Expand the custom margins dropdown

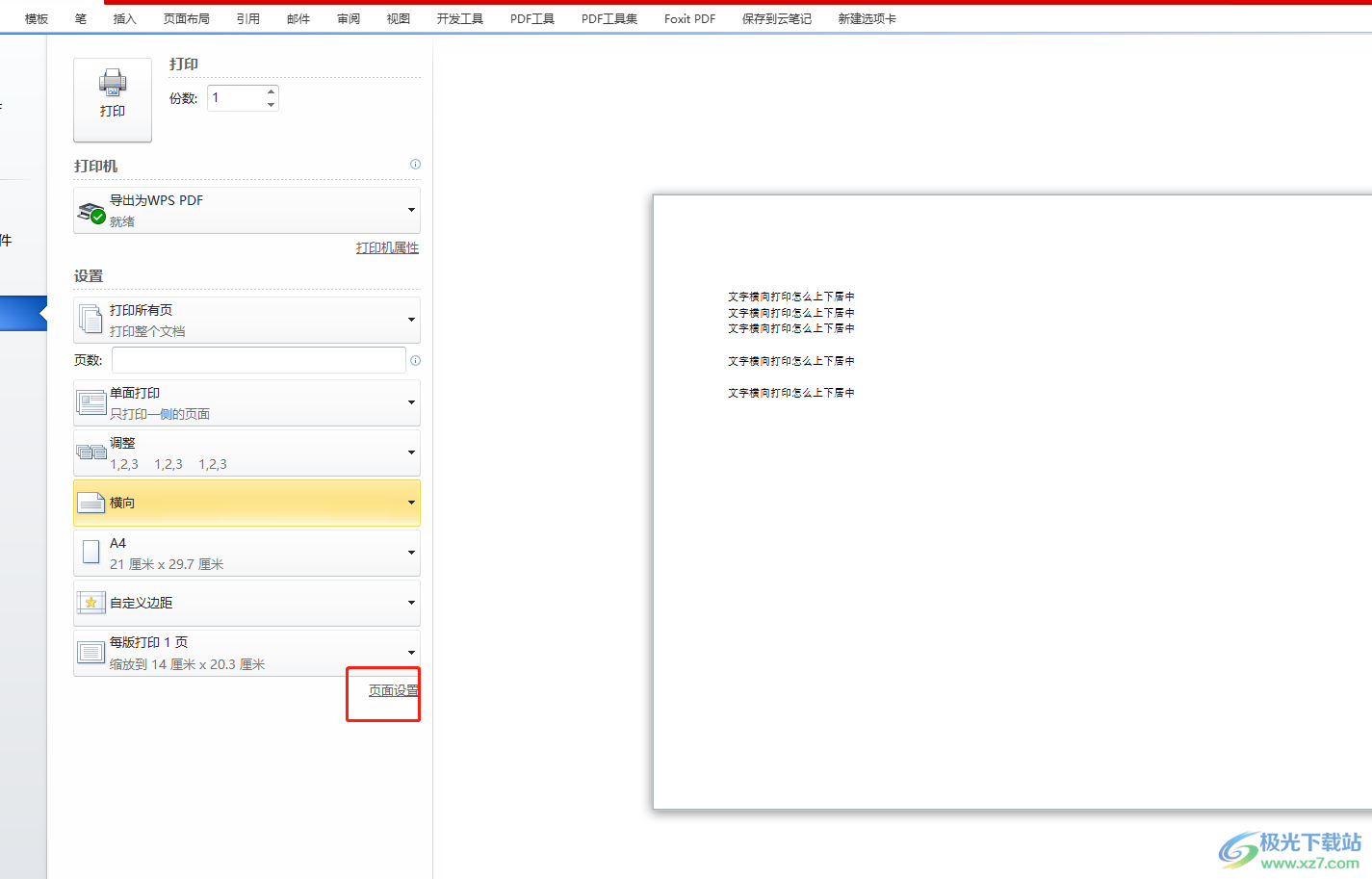(411, 603)
